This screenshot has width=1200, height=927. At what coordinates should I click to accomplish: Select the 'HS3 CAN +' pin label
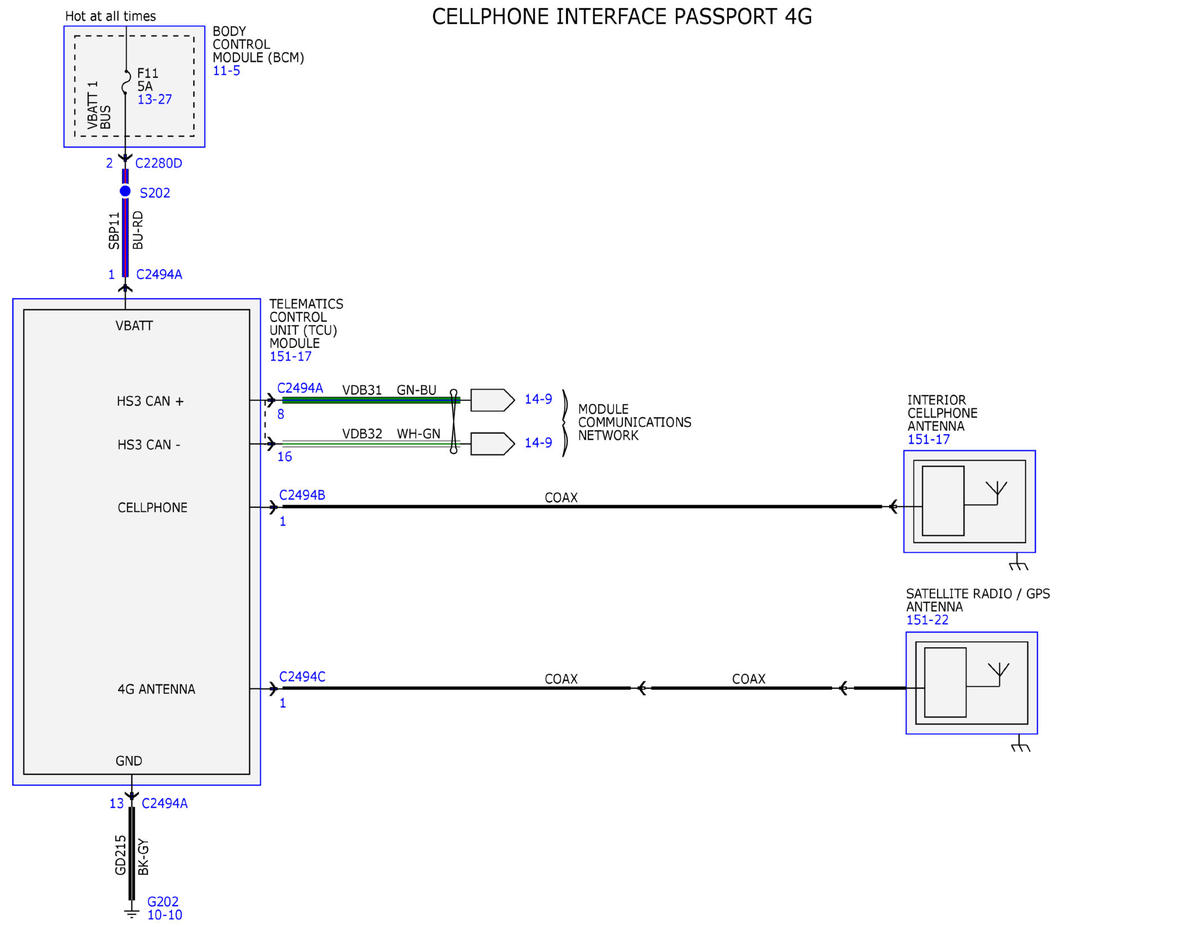pos(150,402)
